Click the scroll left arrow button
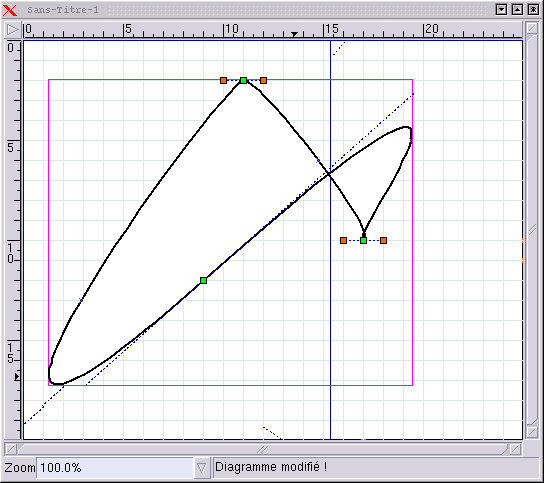 11,450
